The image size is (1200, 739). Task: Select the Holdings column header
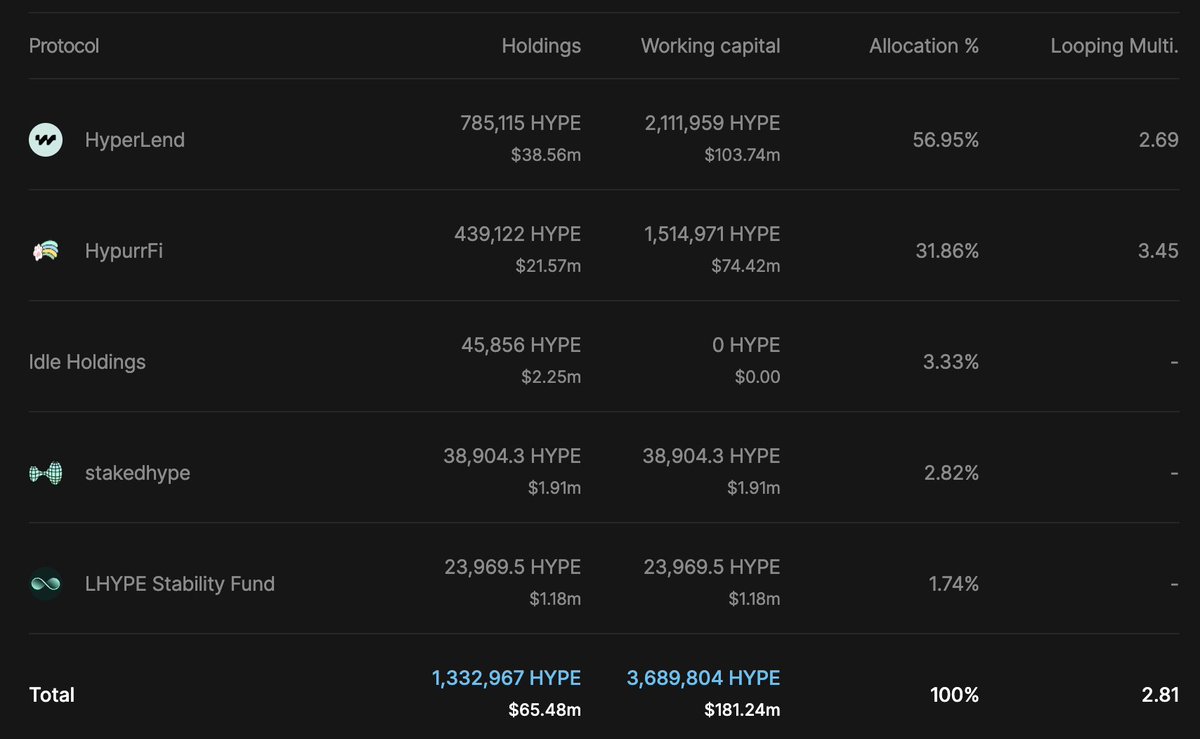541,46
